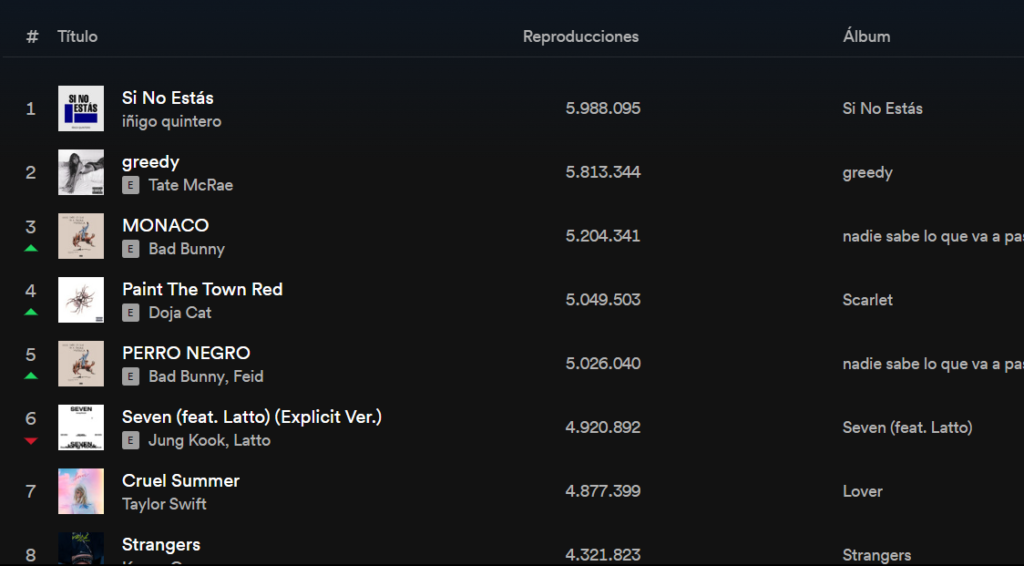Click the explicit badge next to Doja Cat
Image resolution: width=1024 pixels, height=566 pixels.
click(131, 313)
